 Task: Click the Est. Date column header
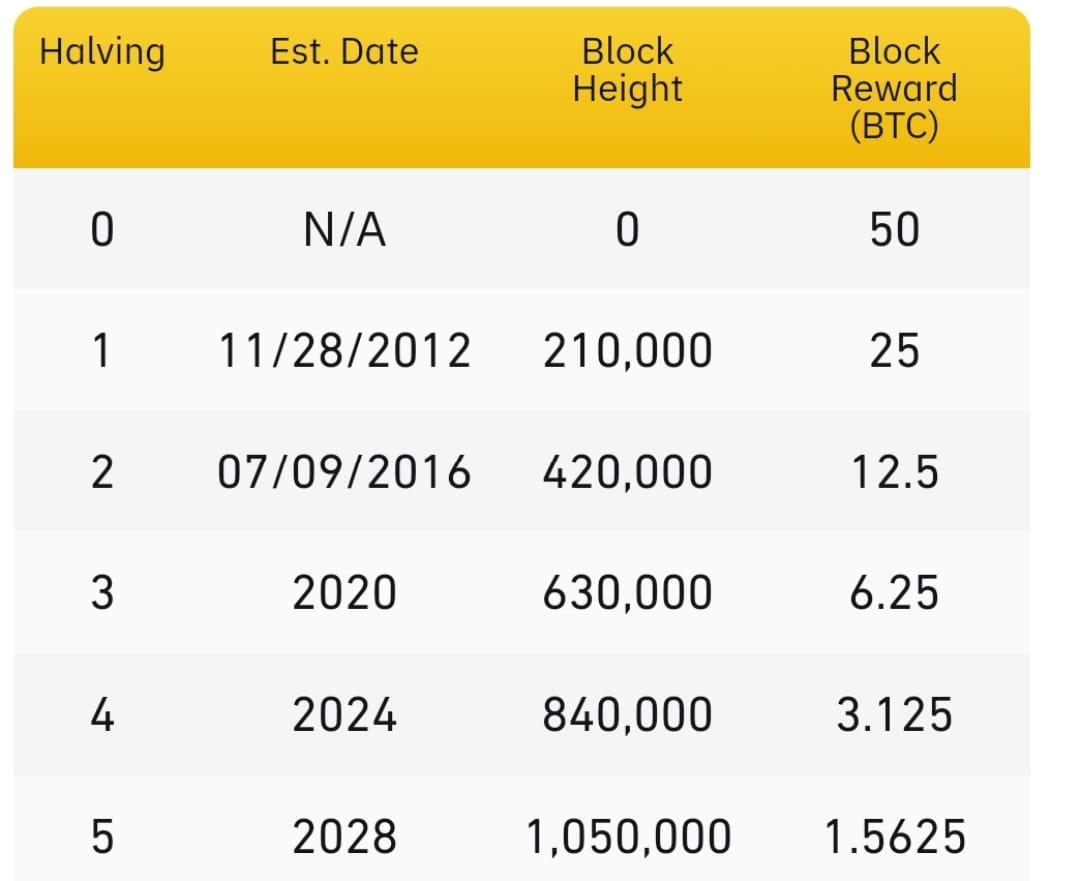pos(344,52)
